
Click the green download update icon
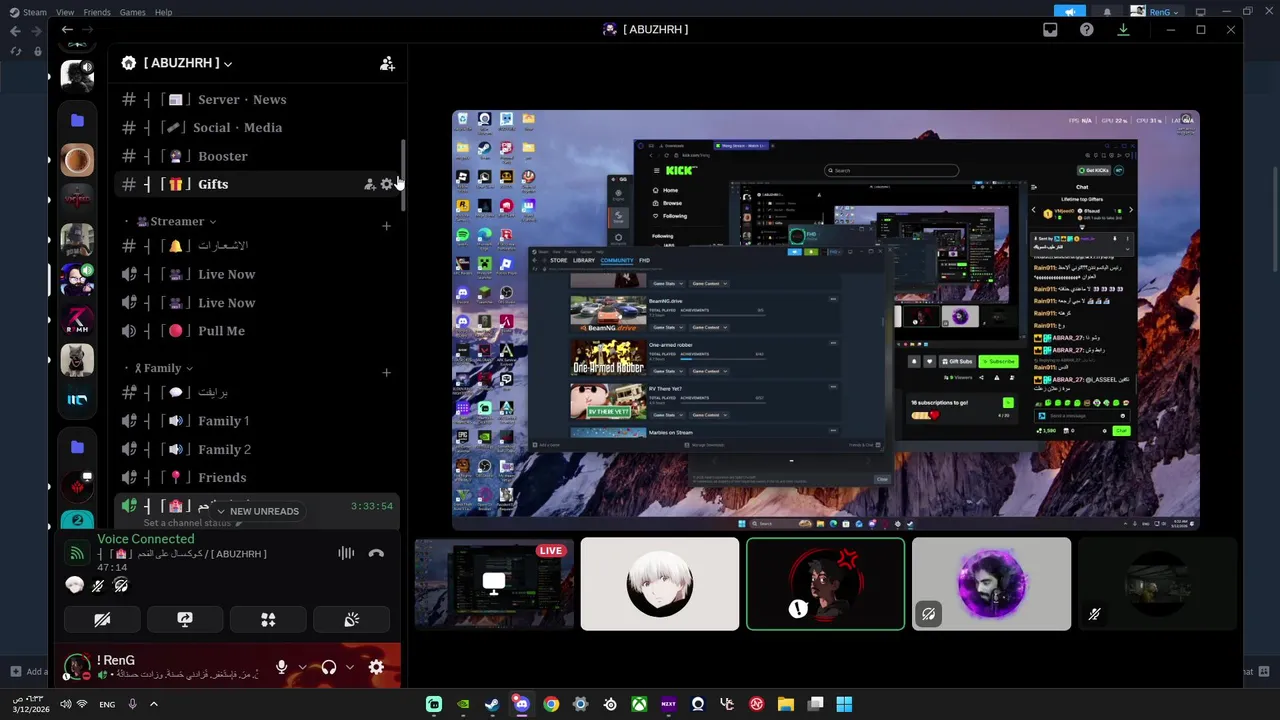[x=1123, y=30]
